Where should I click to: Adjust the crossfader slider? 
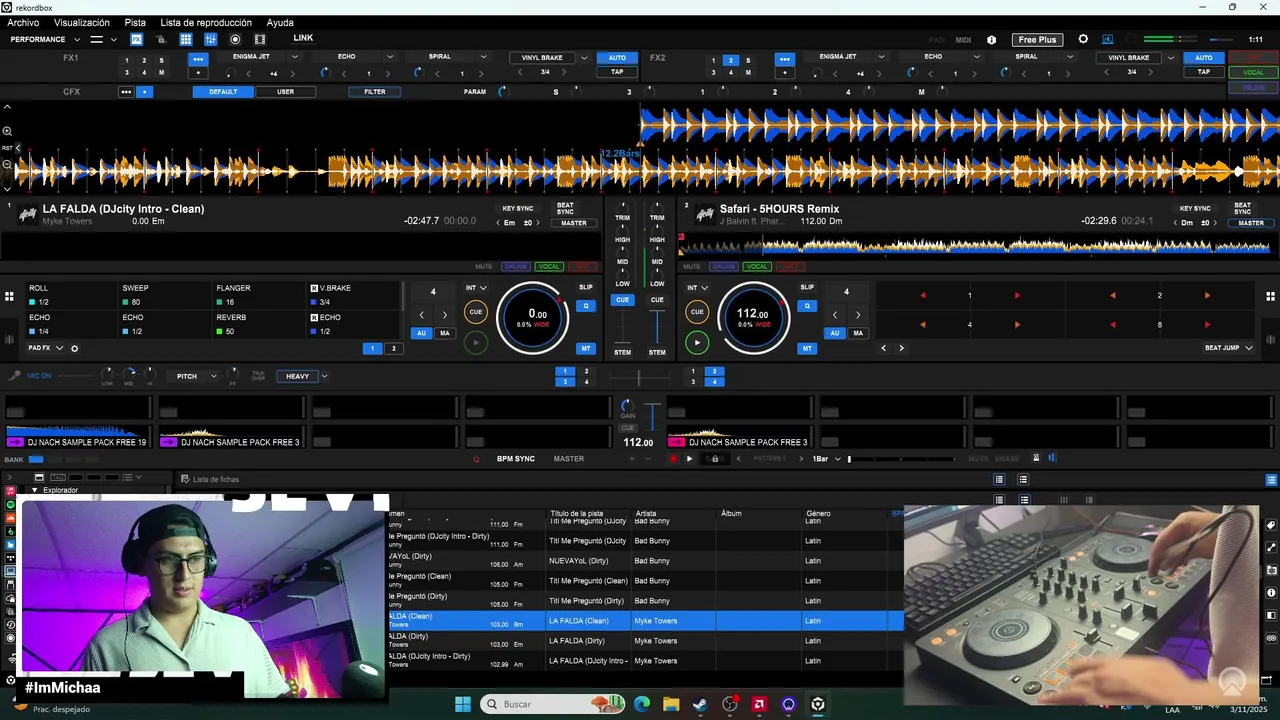pyautogui.click(x=639, y=378)
